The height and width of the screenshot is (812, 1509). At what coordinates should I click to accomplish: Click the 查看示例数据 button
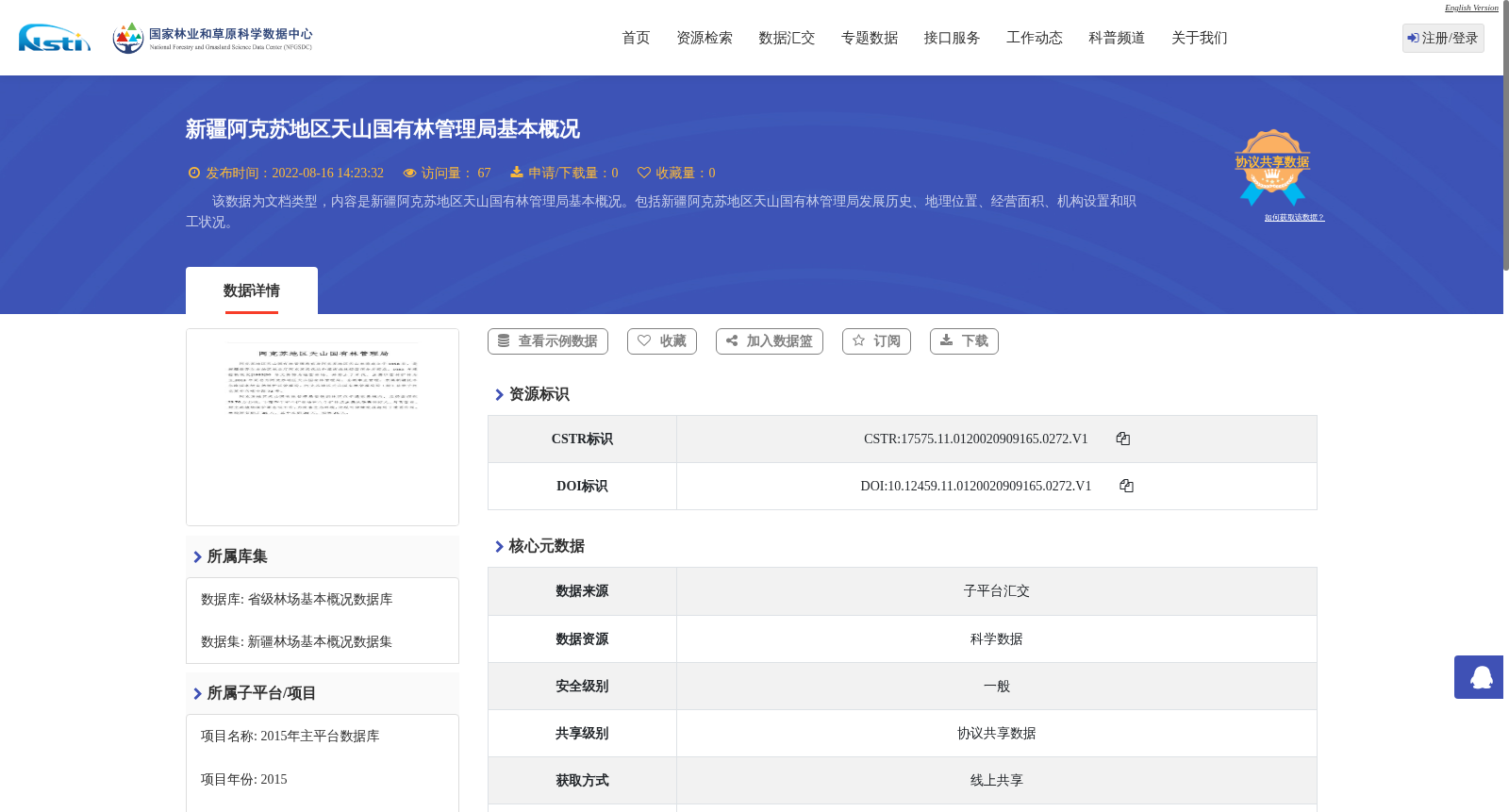[548, 341]
